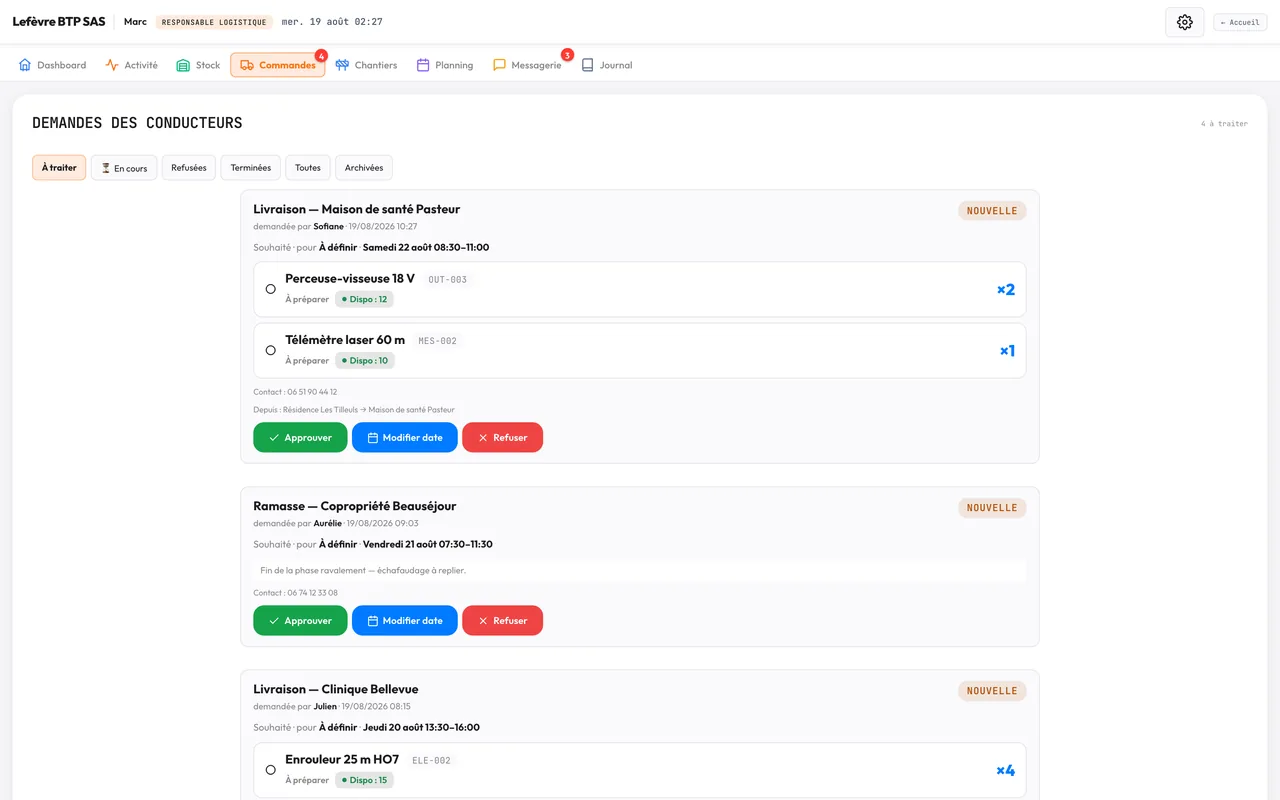Image resolution: width=1280 pixels, height=800 pixels.
Task: Open the Dashboard tab
Action: tap(53, 65)
